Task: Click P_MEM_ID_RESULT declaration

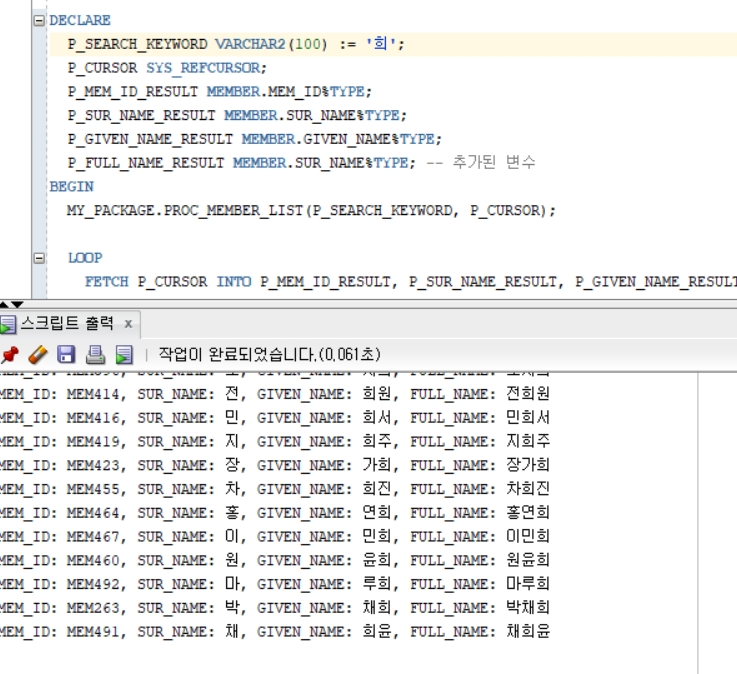Action: click(132, 92)
